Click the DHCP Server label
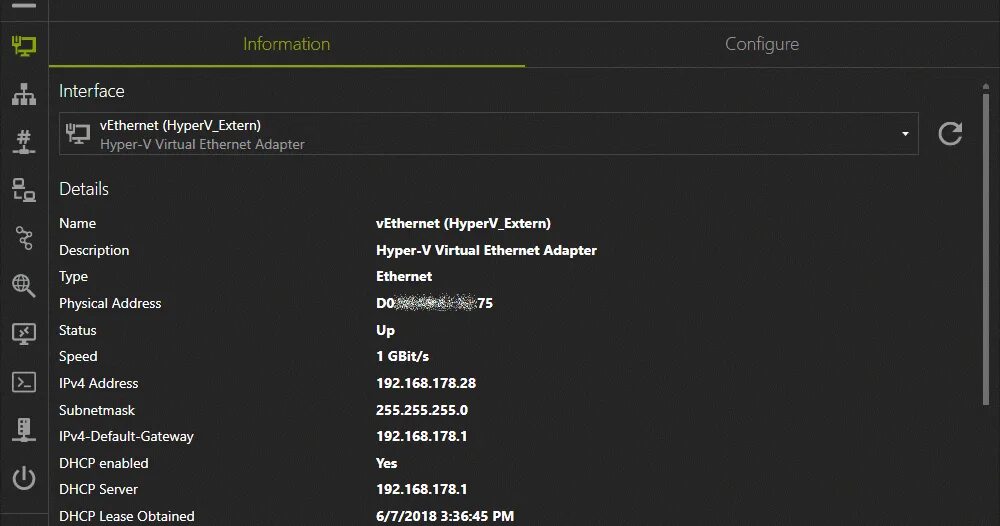Viewport: 1000px width, 526px height. (98, 489)
